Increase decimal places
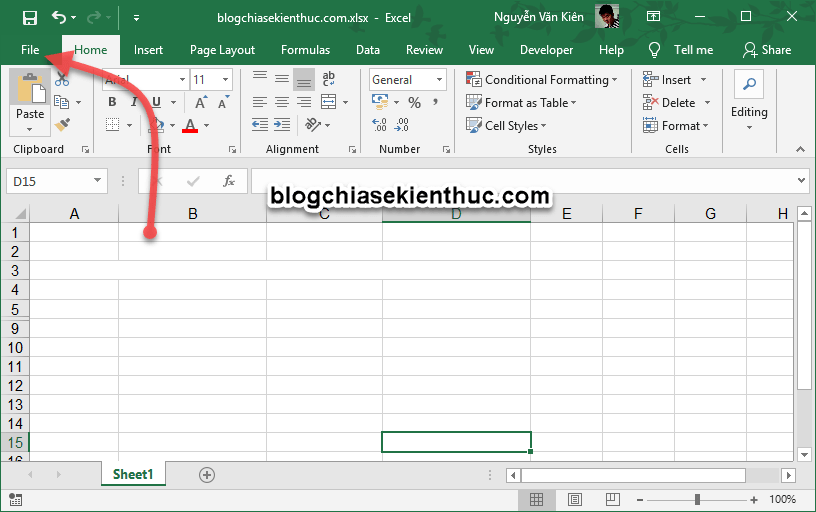This screenshot has width=816, height=512. point(380,125)
